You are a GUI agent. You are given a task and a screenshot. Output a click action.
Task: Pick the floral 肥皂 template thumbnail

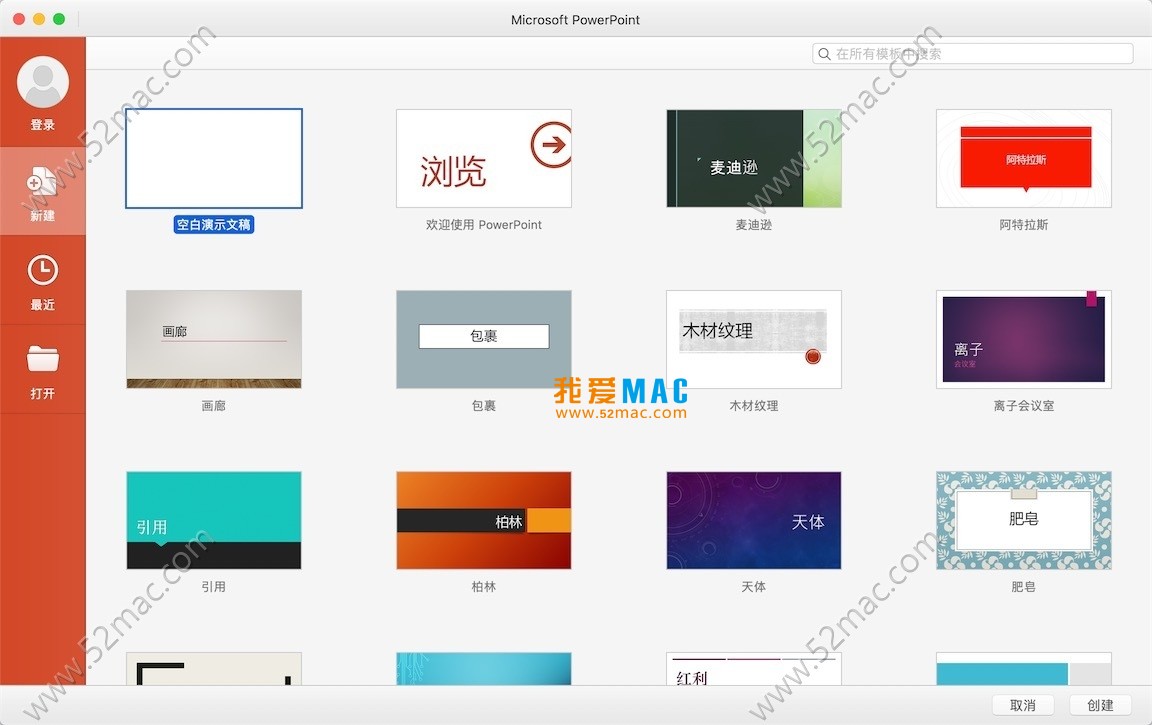[x=1023, y=520]
